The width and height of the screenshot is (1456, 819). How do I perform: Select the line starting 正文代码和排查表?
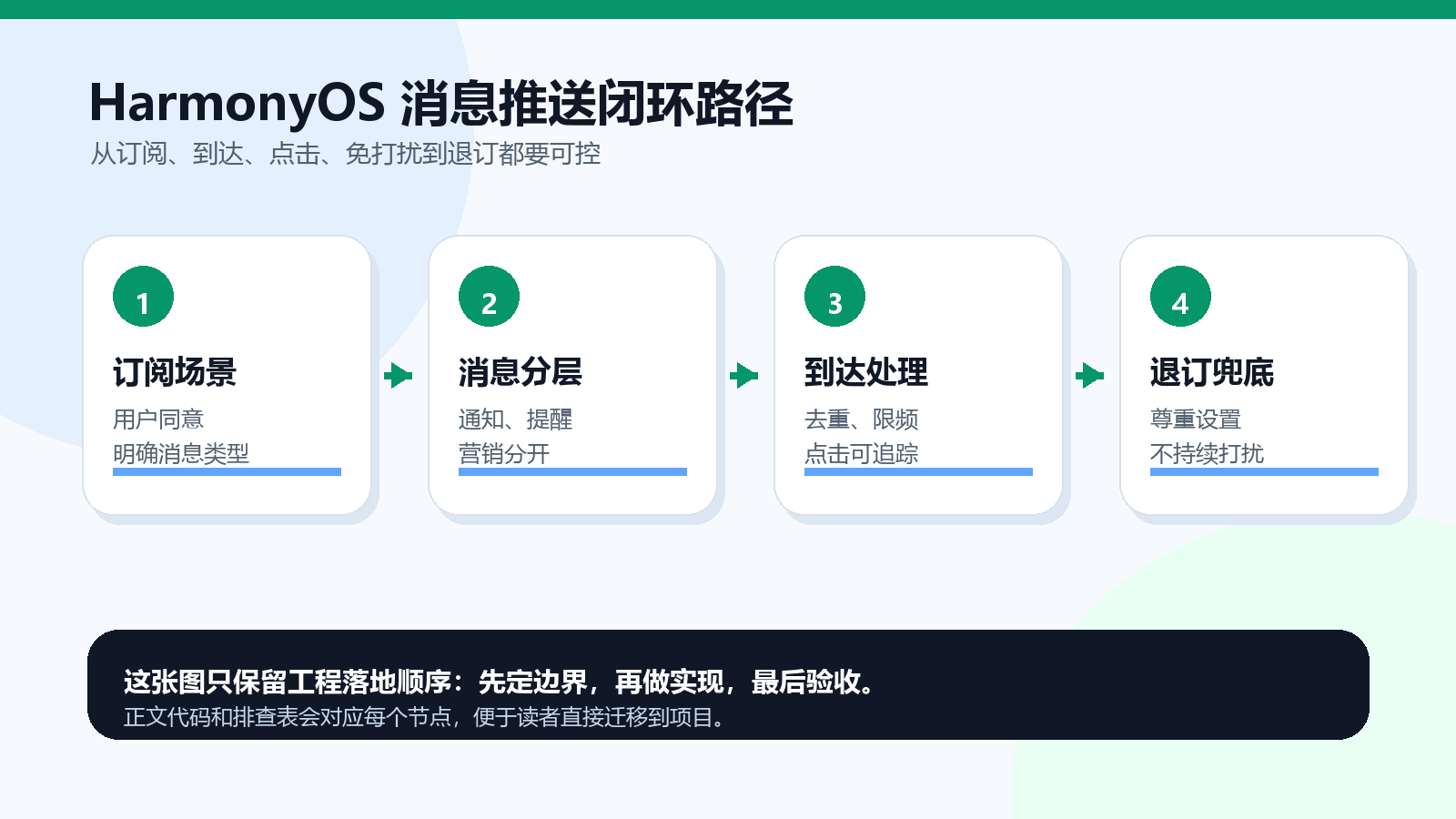coord(426,717)
